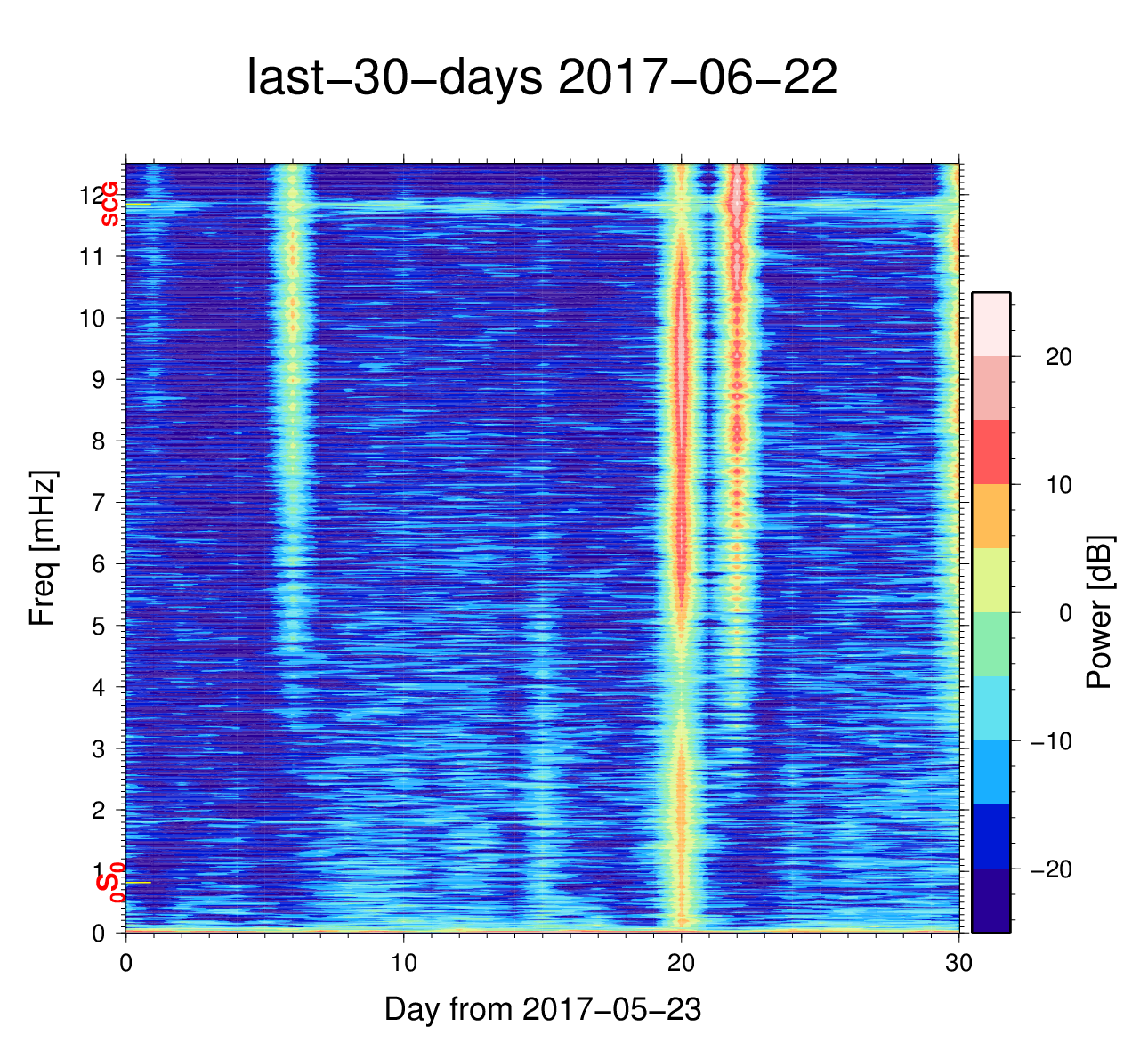Click the '-20' dB label beside the colorbar
Viewport: 1148px width, 1059px height.
click(1051, 869)
